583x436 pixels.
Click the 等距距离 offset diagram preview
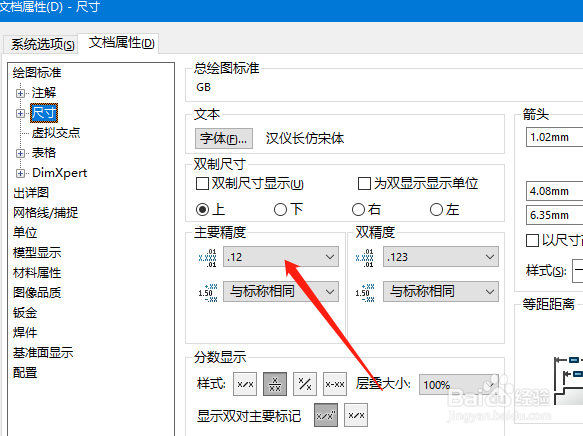[568, 380]
